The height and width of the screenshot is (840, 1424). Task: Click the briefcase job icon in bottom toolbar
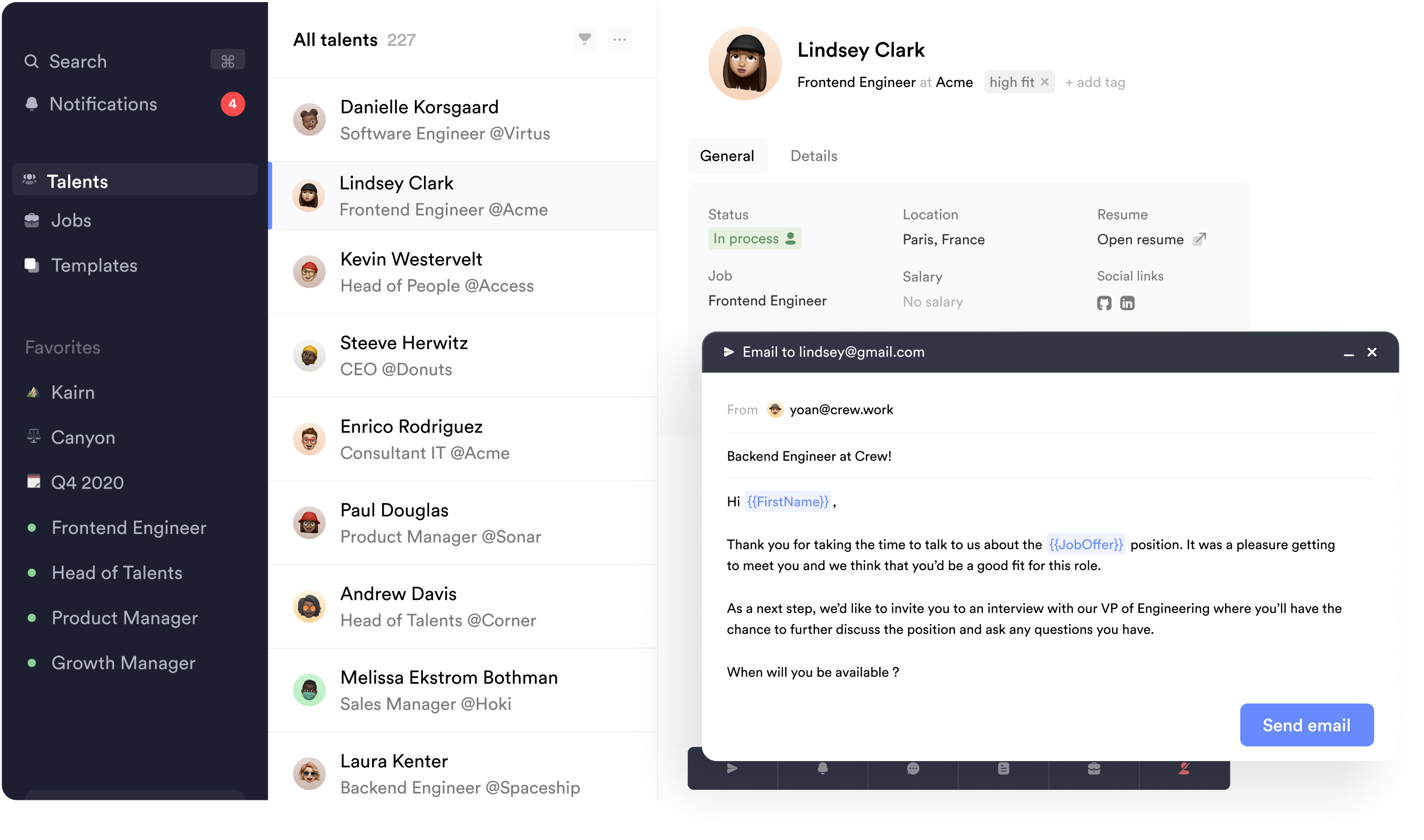pyautogui.click(x=1093, y=769)
